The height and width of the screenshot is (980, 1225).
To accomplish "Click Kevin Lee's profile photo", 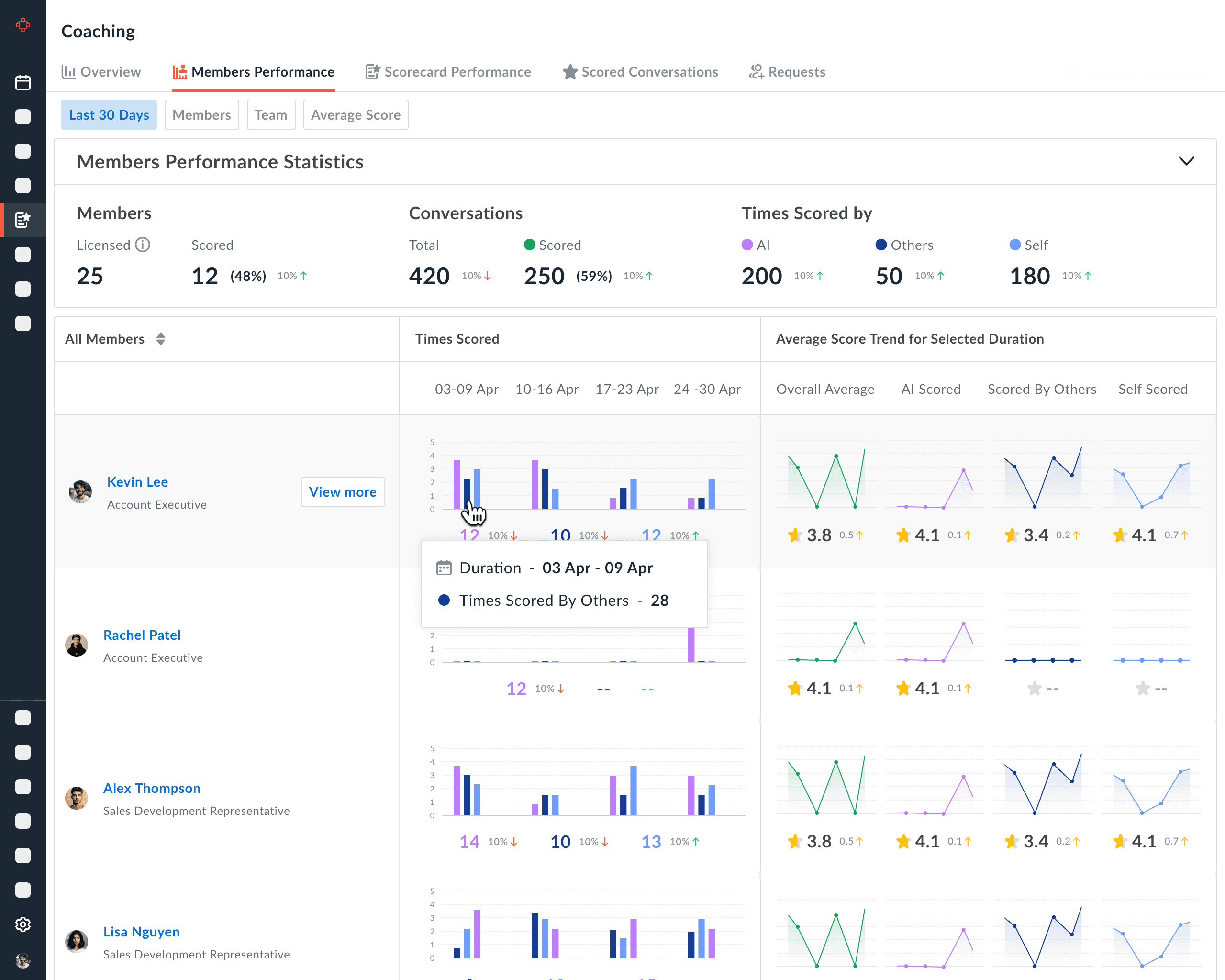I will pos(80,491).
